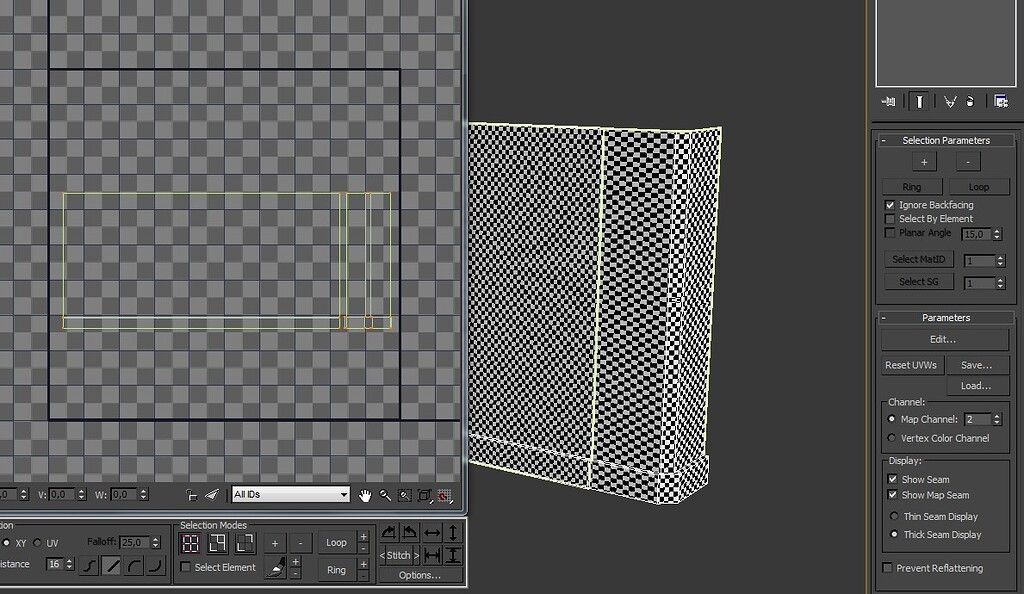The height and width of the screenshot is (594, 1024).
Task: Switch to Edge selection mode under Selection Modes
Action: pyautogui.click(x=216, y=542)
